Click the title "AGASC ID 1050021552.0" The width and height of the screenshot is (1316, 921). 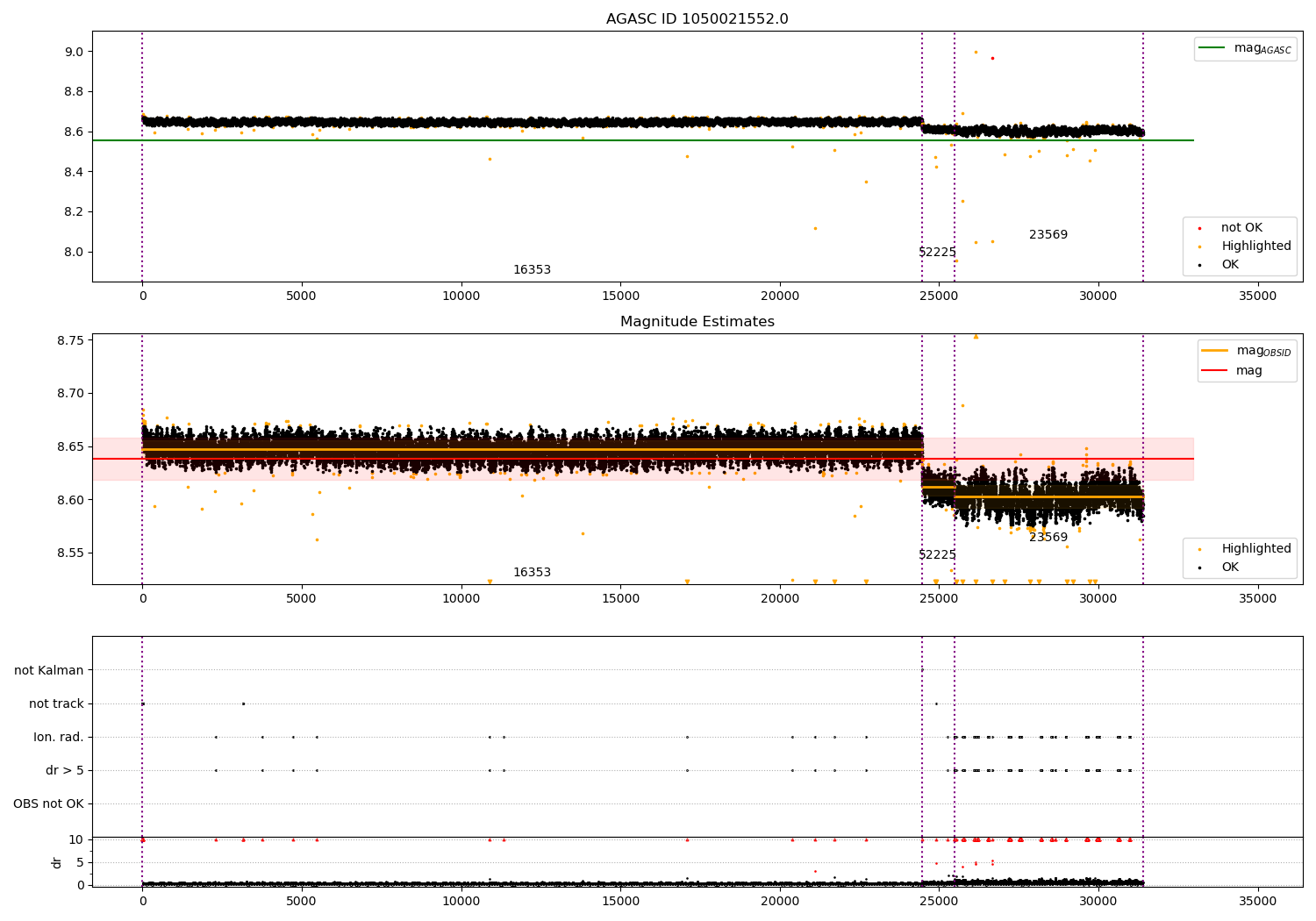click(697, 19)
